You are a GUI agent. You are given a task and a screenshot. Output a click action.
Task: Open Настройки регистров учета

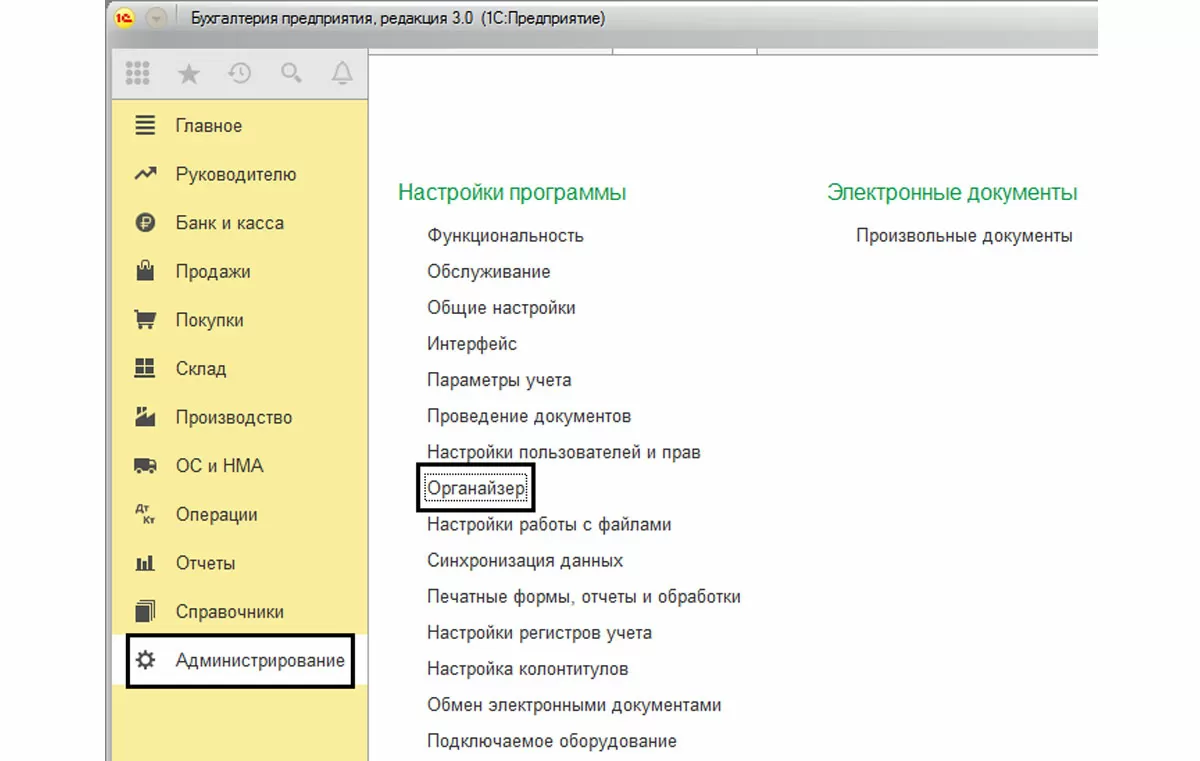[x=539, y=633]
